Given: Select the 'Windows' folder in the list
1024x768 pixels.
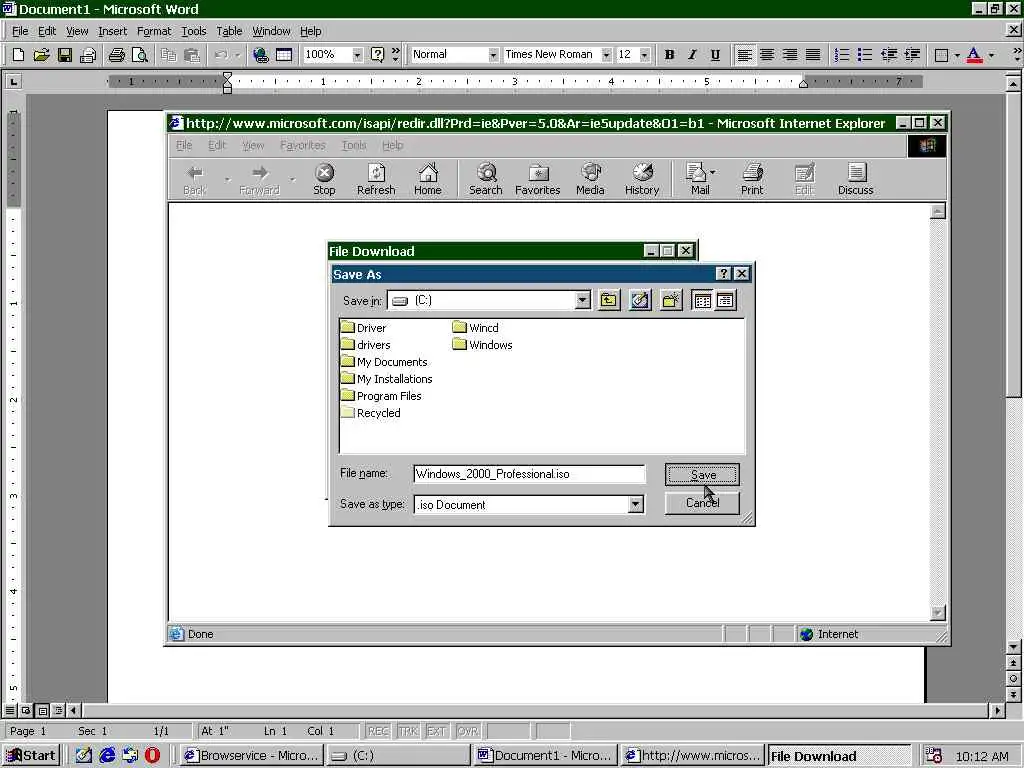Looking at the screenshot, I should pyautogui.click(x=483, y=345).
